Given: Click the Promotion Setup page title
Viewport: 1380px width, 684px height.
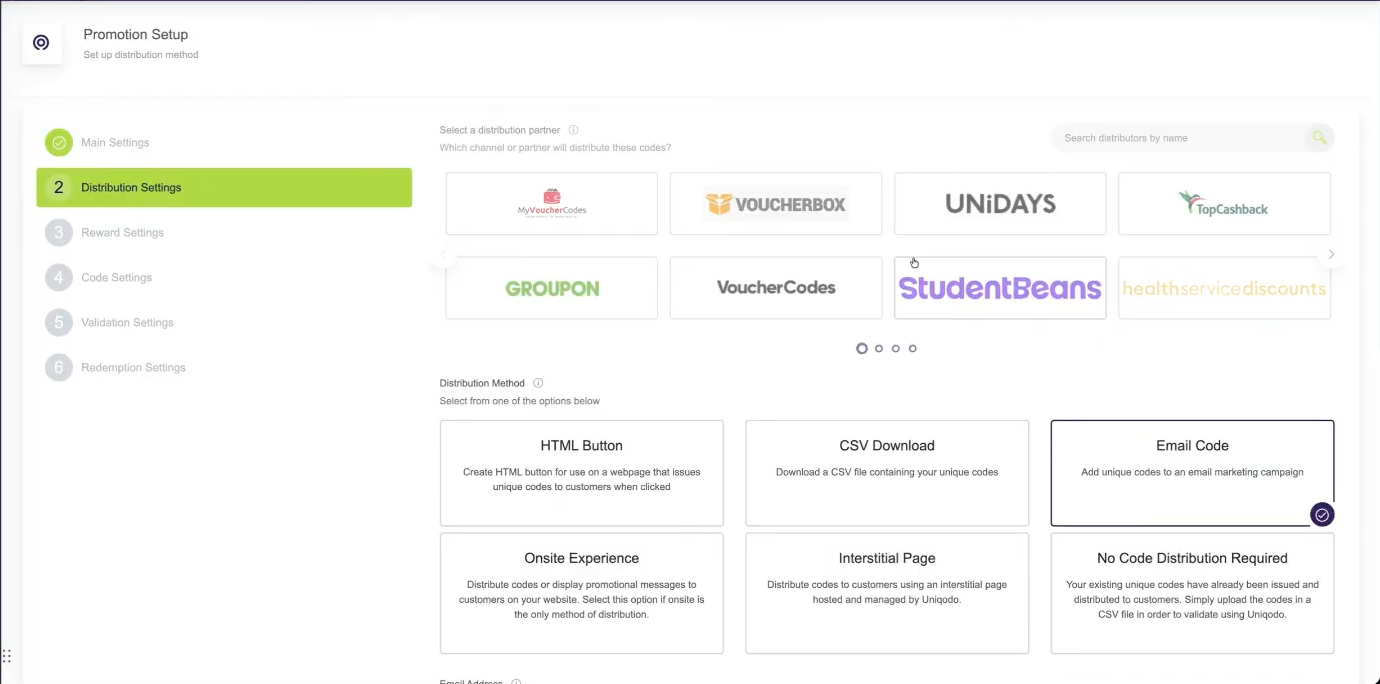Looking at the screenshot, I should click(x=135, y=35).
